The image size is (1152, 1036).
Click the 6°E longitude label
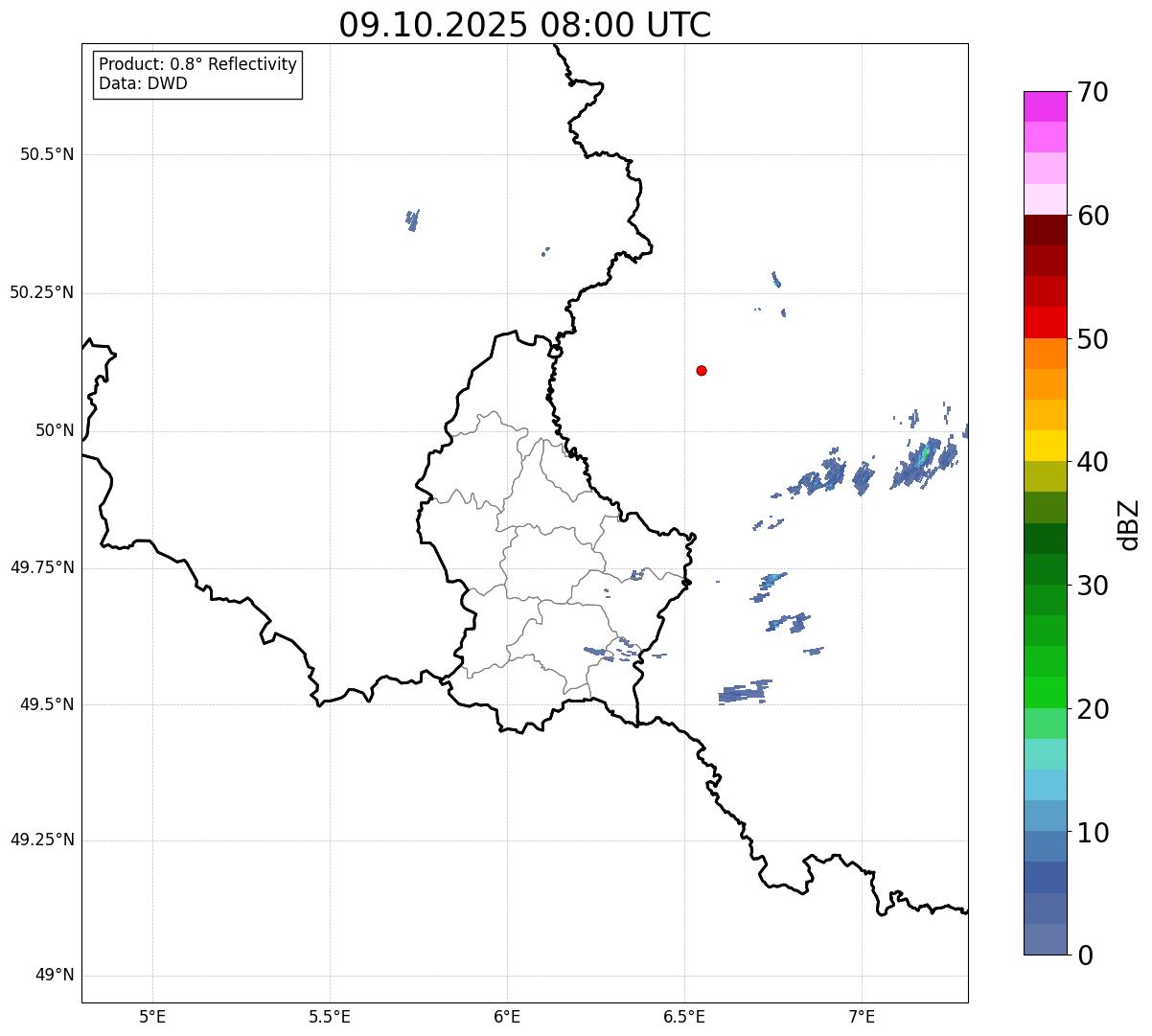[508, 1016]
